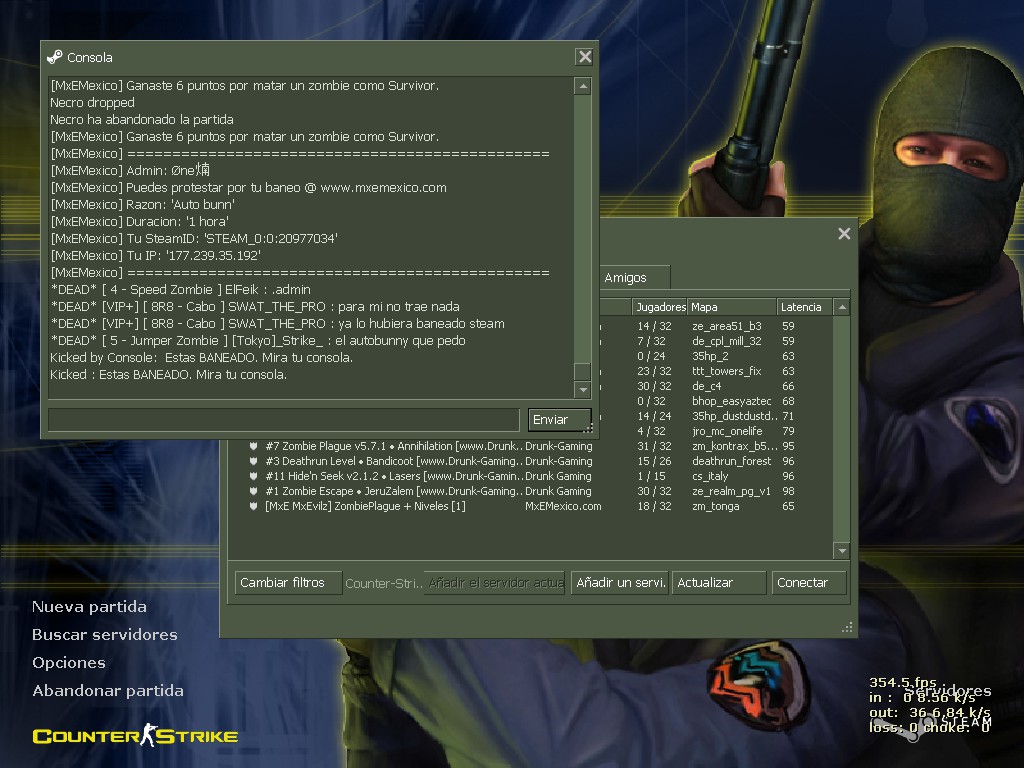1024x768 pixels.
Task: Click shield icon beside #3 Deathrun Level server
Action: tap(253, 461)
